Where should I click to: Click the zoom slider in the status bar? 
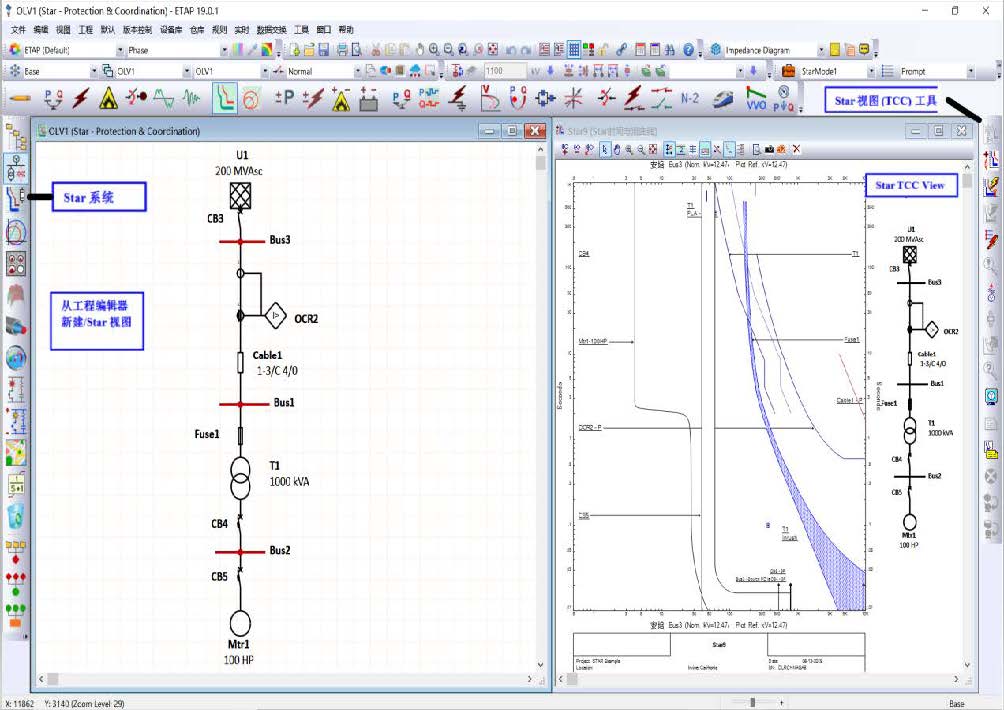click(751, 702)
